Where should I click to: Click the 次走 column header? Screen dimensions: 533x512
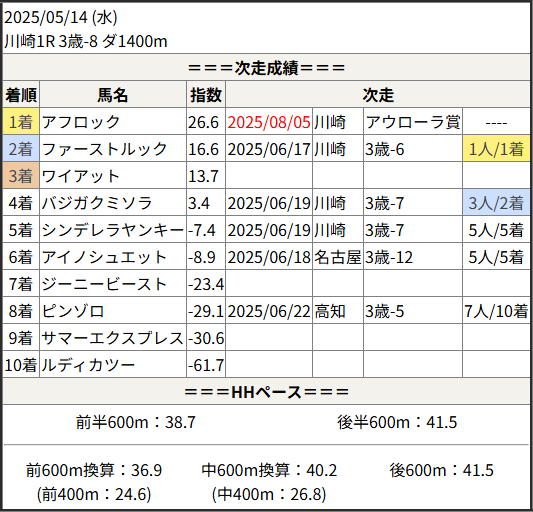[x=378, y=95]
